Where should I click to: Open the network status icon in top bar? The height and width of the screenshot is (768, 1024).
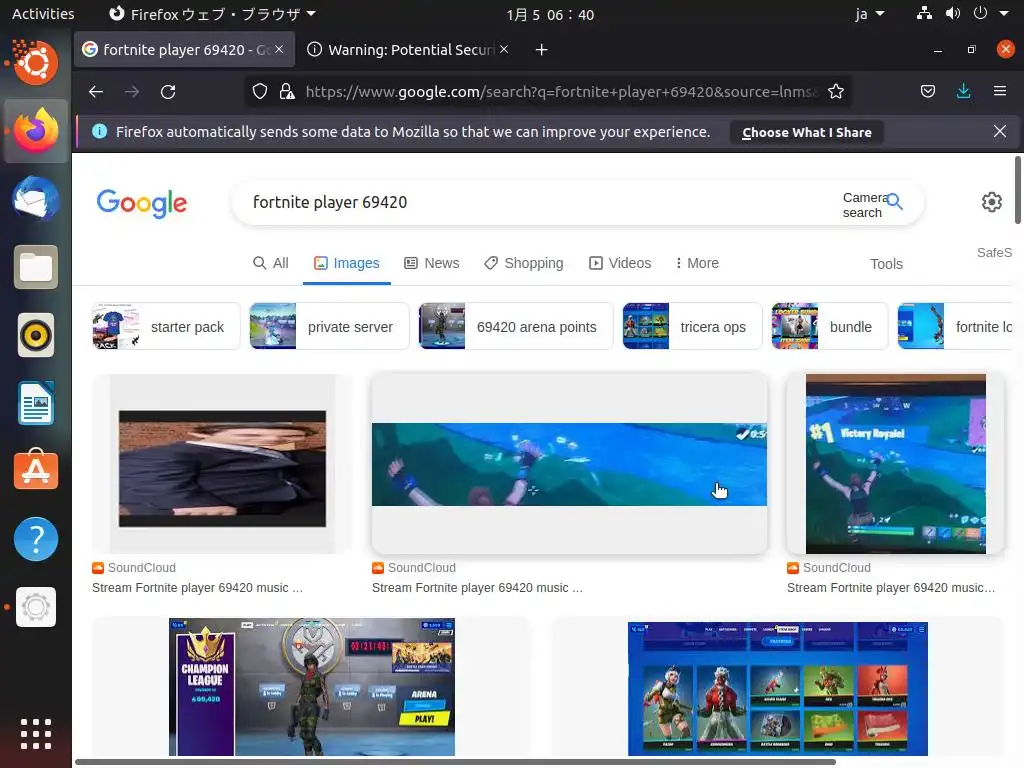click(x=923, y=14)
